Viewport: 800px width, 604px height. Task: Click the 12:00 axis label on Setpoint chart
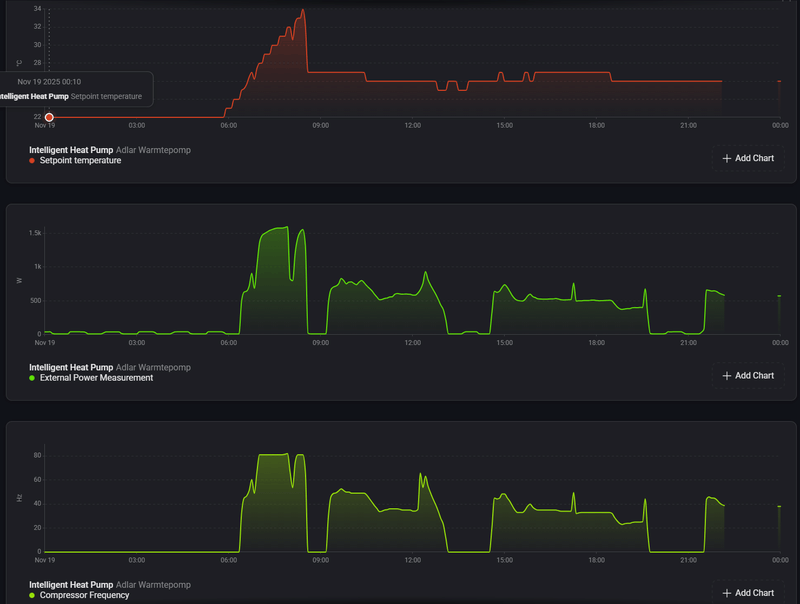pyautogui.click(x=413, y=125)
